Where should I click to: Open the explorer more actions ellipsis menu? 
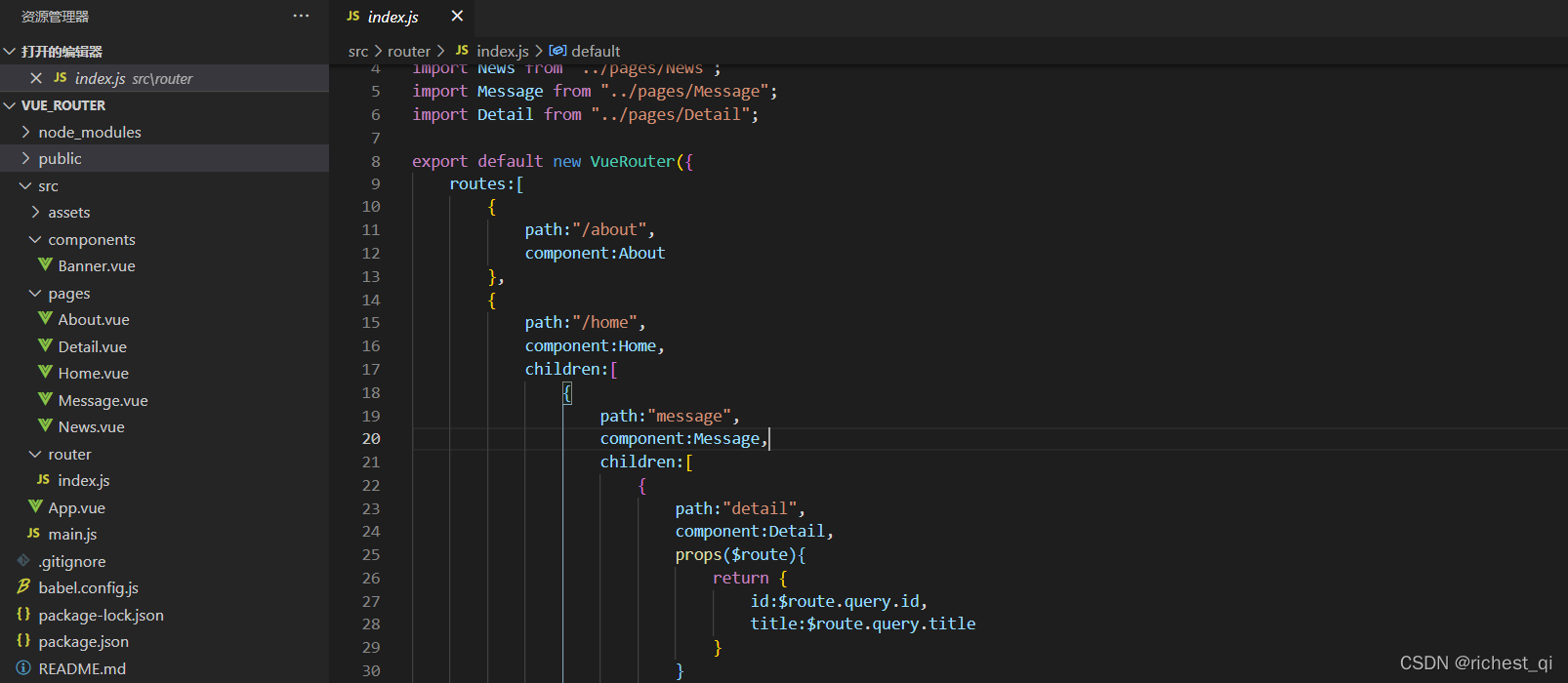click(x=301, y=16)
